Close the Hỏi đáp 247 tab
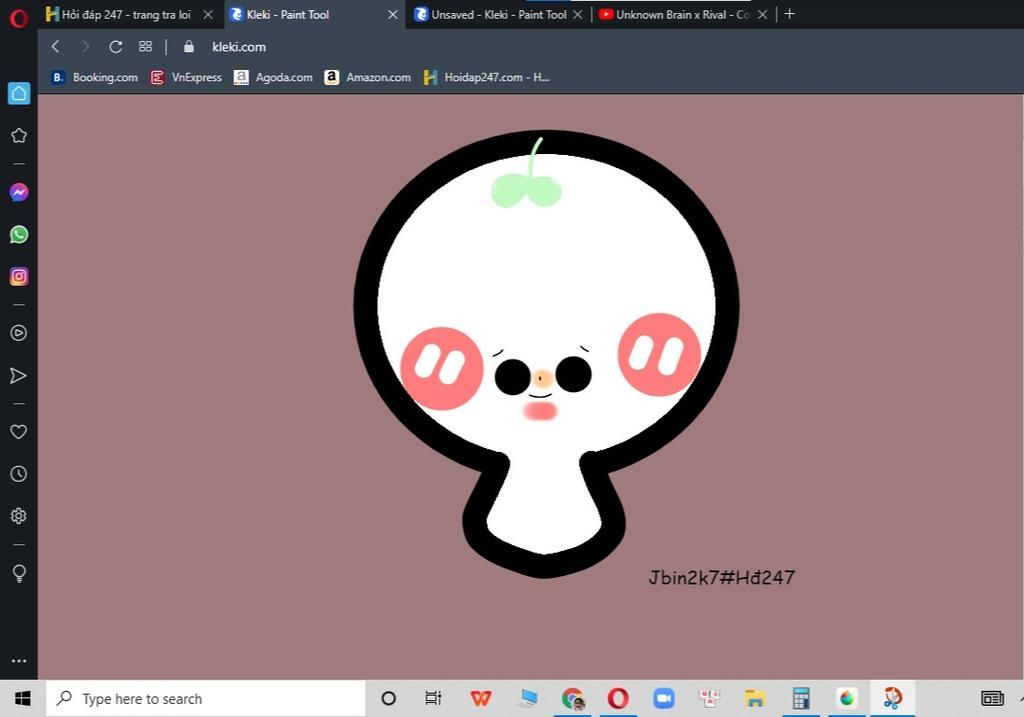Screen dimensions: 1024x717 pyautogui.click(x=208, y=14)
